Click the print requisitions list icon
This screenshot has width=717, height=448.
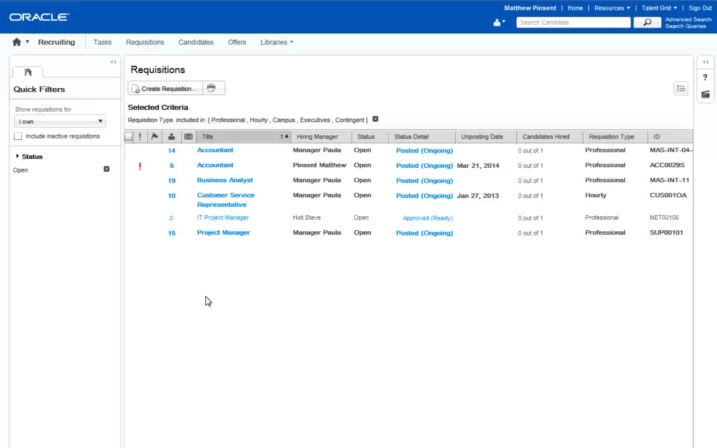coord(211,88)
